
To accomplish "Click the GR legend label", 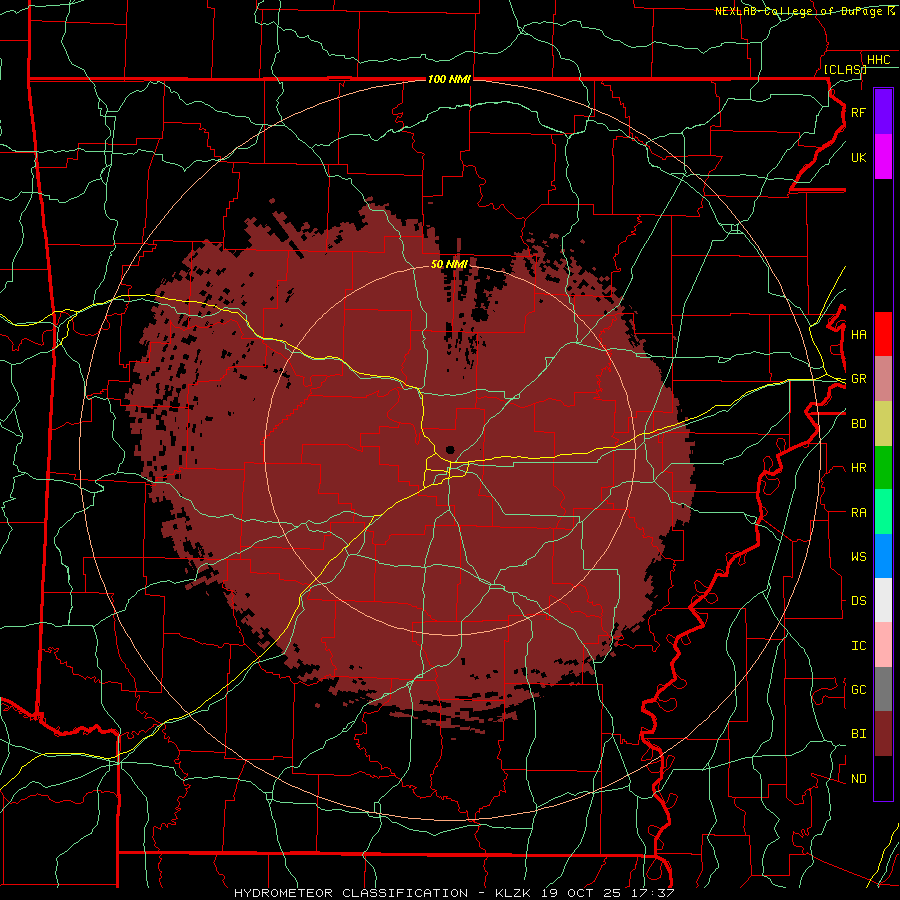I will 858,379.
